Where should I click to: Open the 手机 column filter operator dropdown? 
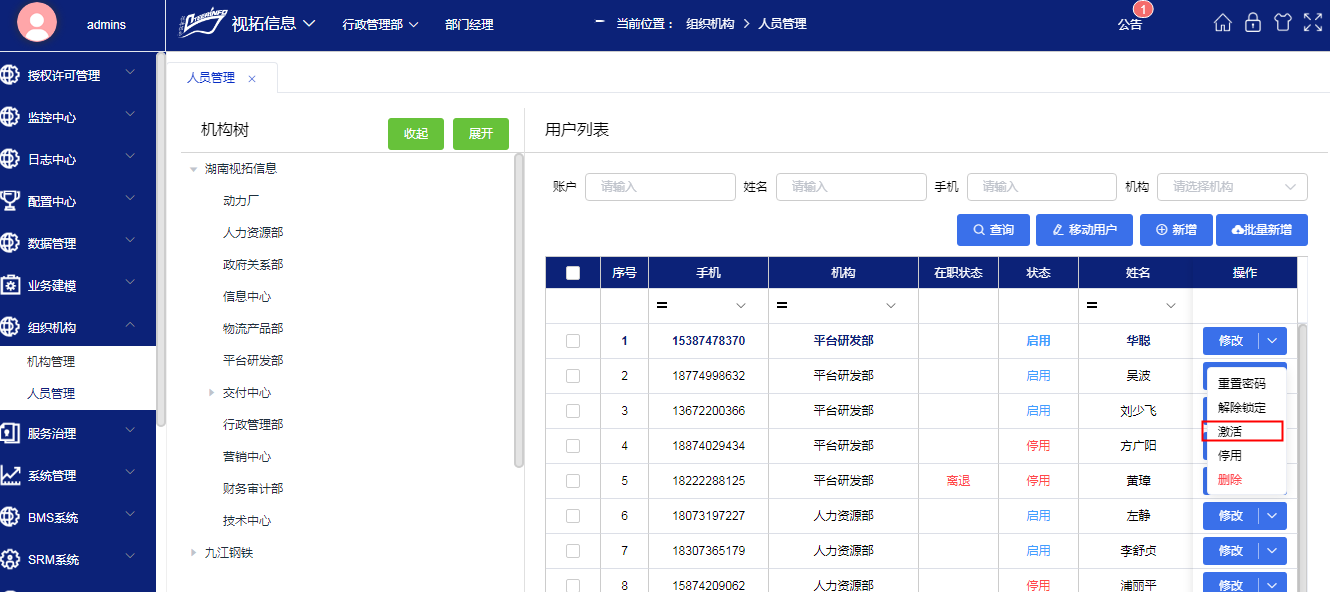click(741, 305)
